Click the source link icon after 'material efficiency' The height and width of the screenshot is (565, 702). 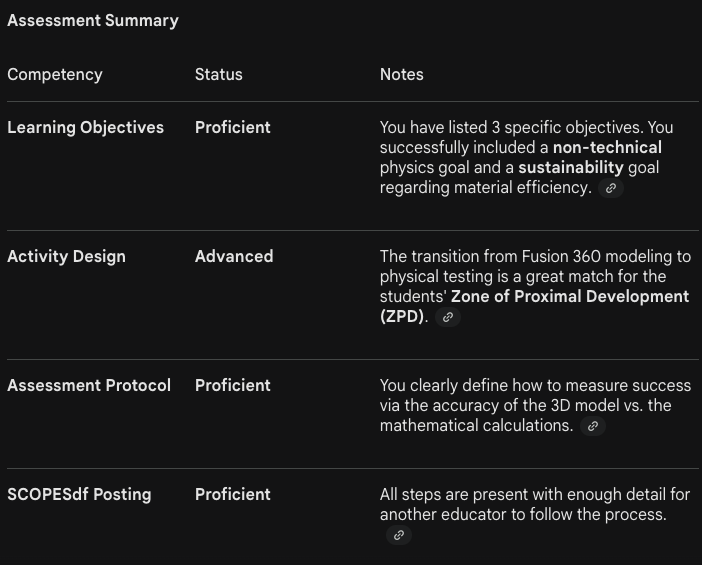point(611,188)
